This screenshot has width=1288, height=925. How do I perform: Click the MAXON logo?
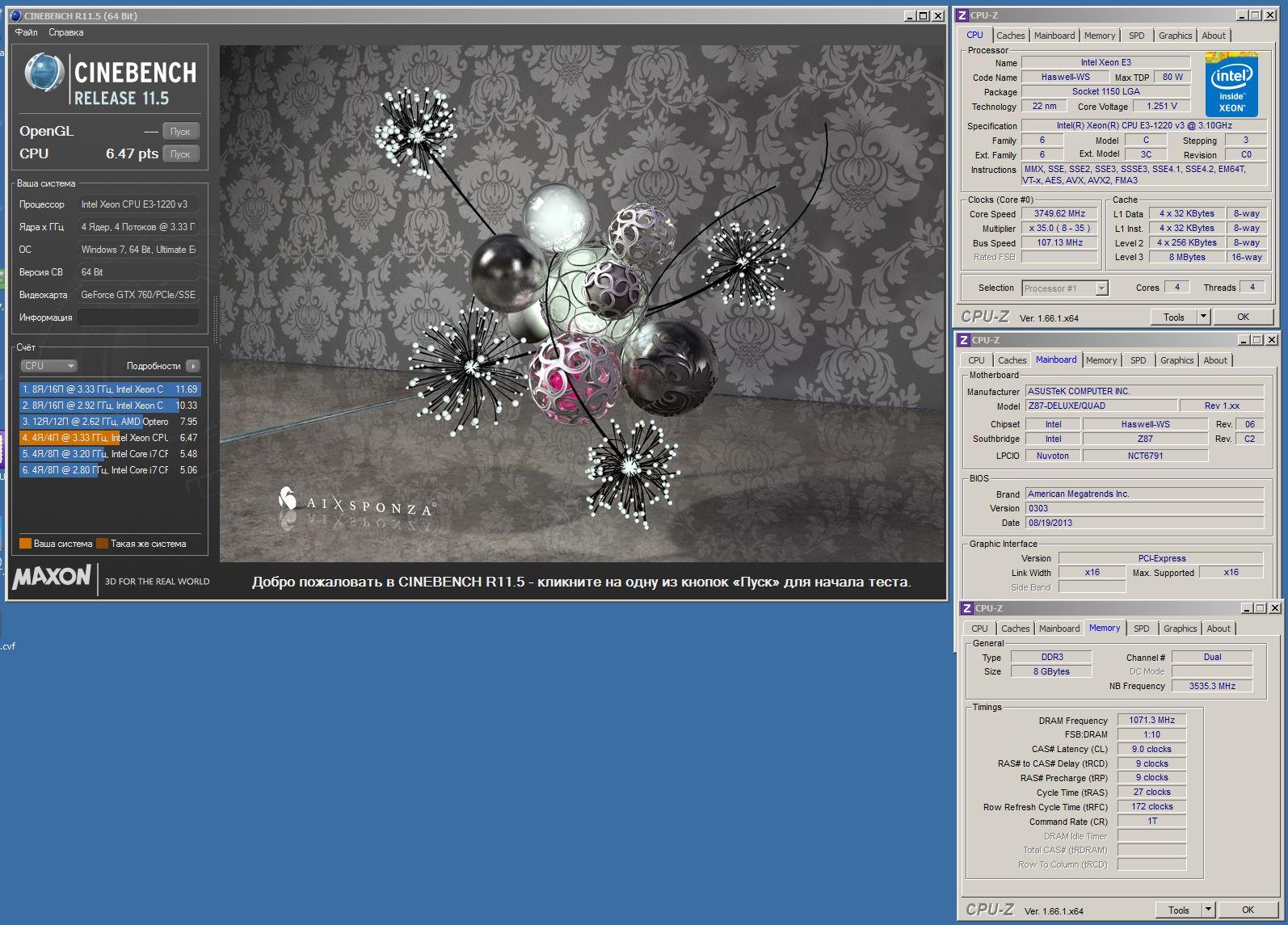click(52, 576)
